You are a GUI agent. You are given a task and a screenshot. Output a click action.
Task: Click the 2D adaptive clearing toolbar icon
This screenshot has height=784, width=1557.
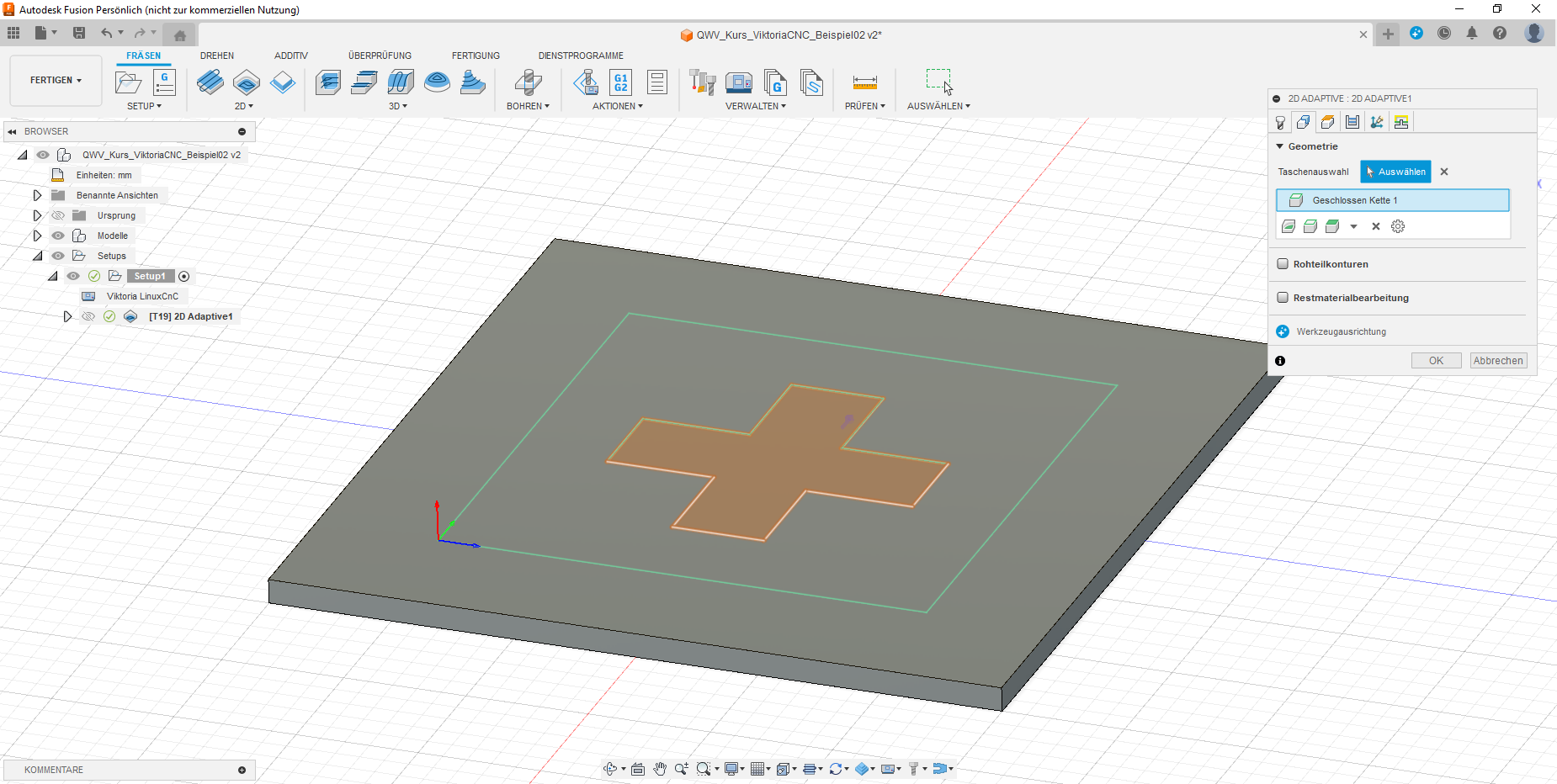click(210, 82)
